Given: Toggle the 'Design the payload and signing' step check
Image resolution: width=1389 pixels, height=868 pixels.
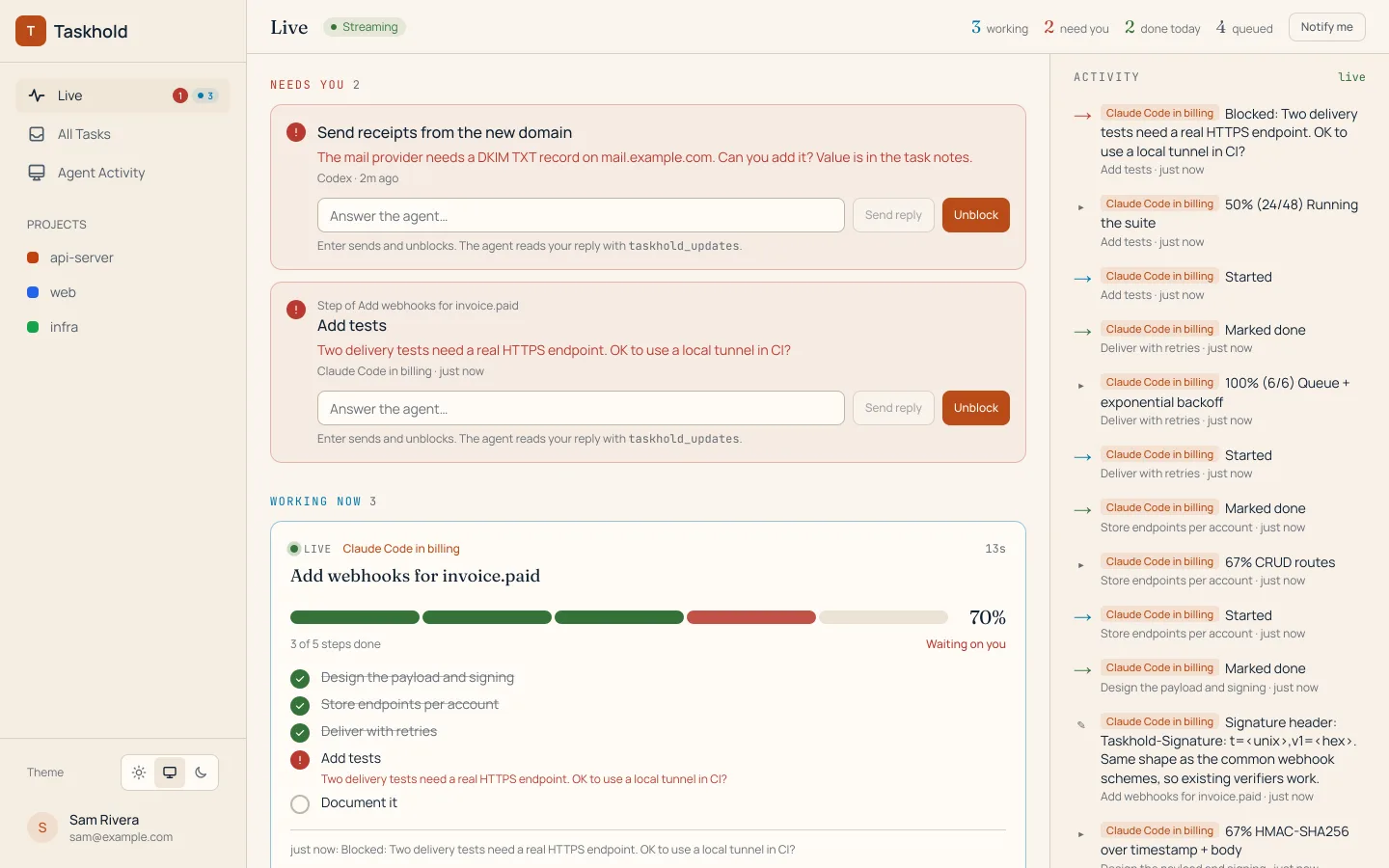Looking at the screenshot, I should click(x=300, y=678).
